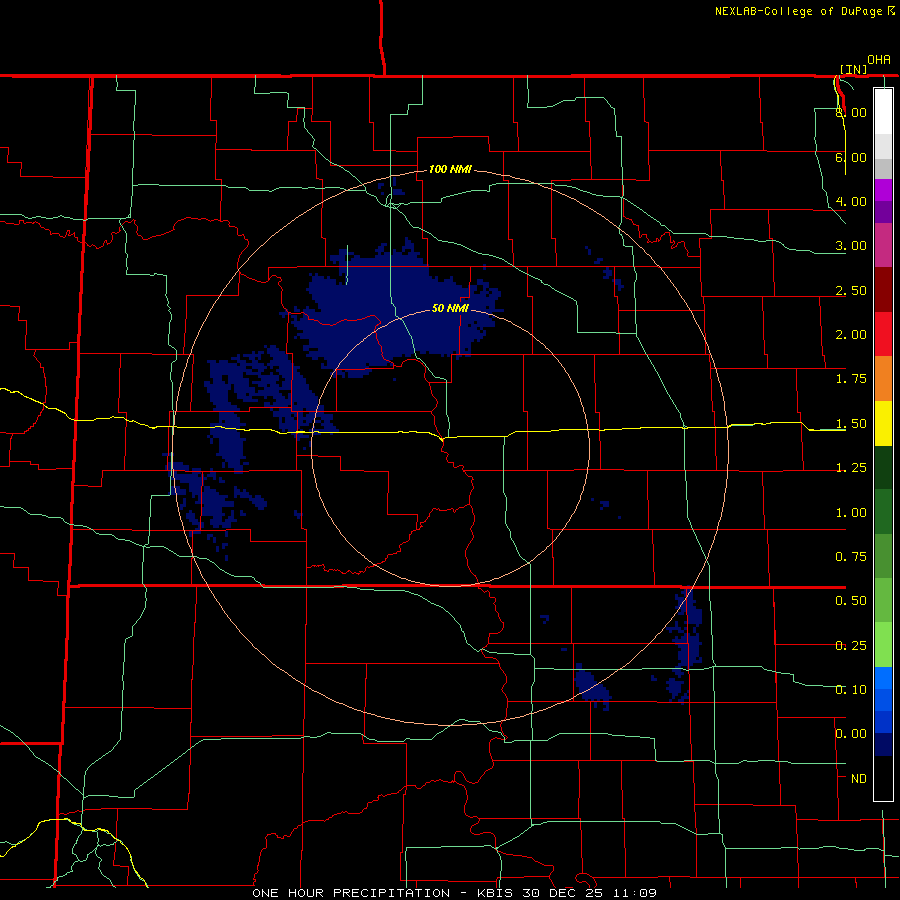Screen dimensions: 900x900
Task: Click the 0.10 legend value
Action: [851, 690]
